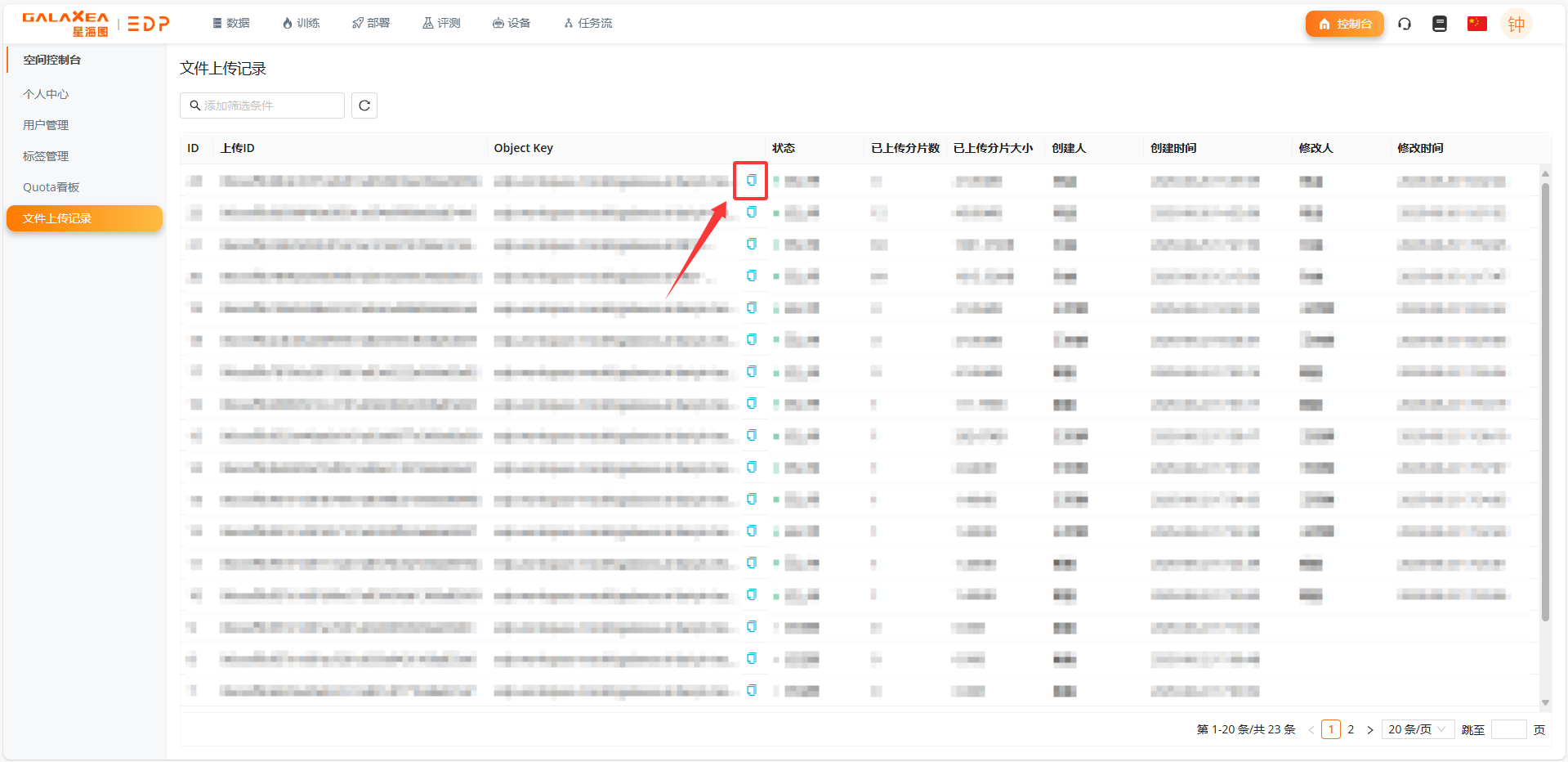Click the 跳至 page jump input box
Viewport: 1568px width, 762px height.
[1508, 729]
